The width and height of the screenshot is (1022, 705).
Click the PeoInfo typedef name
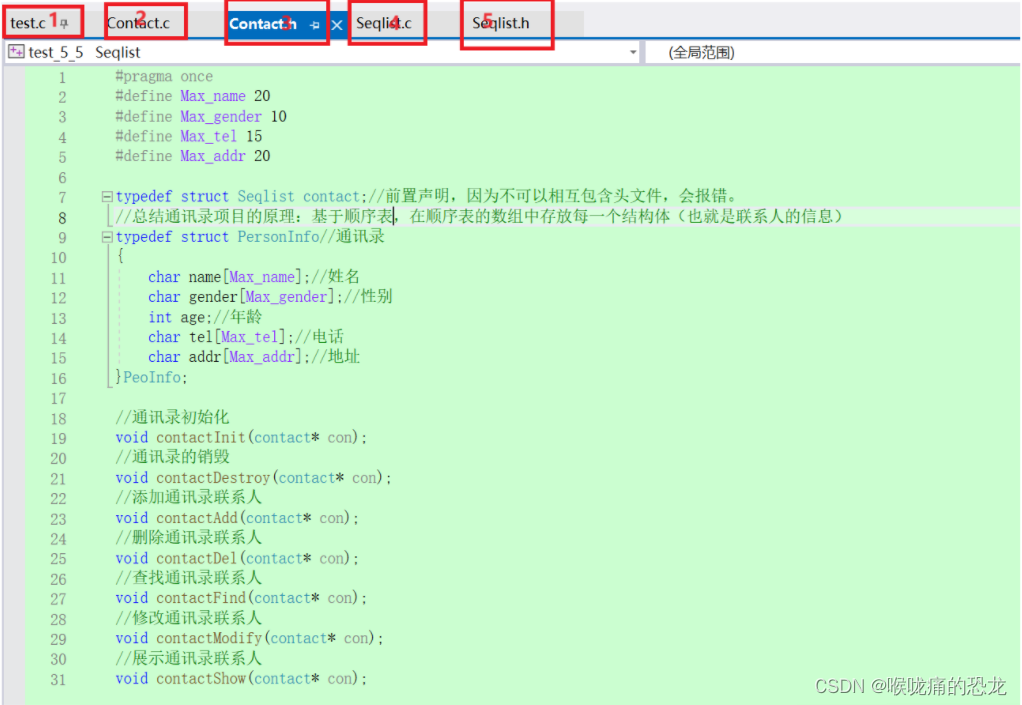(152, 377)
